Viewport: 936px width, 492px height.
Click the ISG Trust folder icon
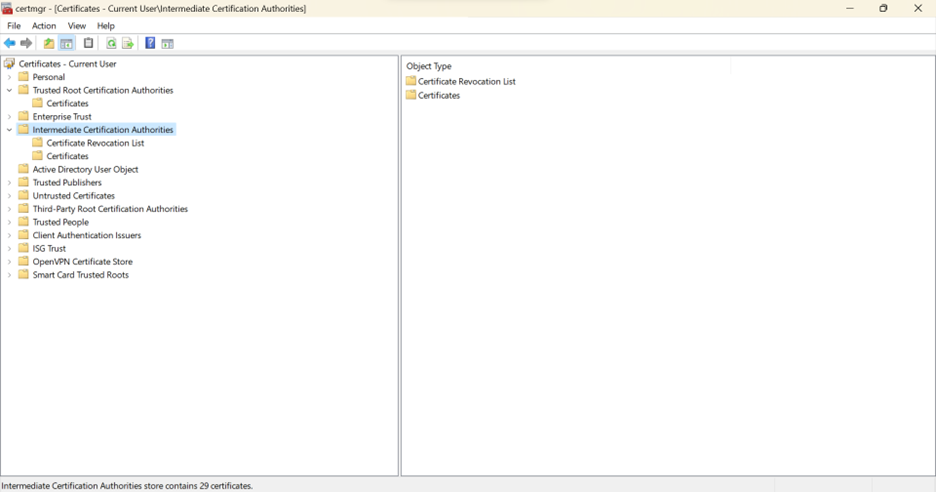point(23,248)
